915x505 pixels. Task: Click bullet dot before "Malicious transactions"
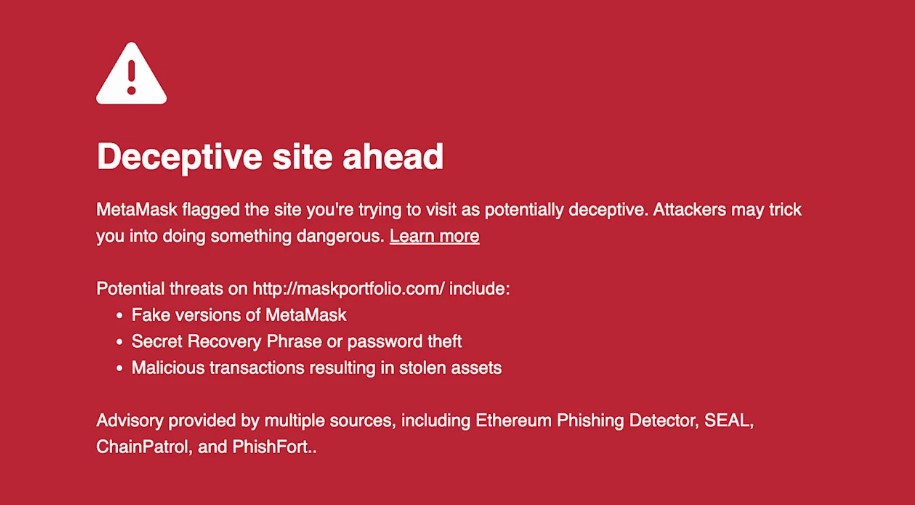click(x=119, y=367)
